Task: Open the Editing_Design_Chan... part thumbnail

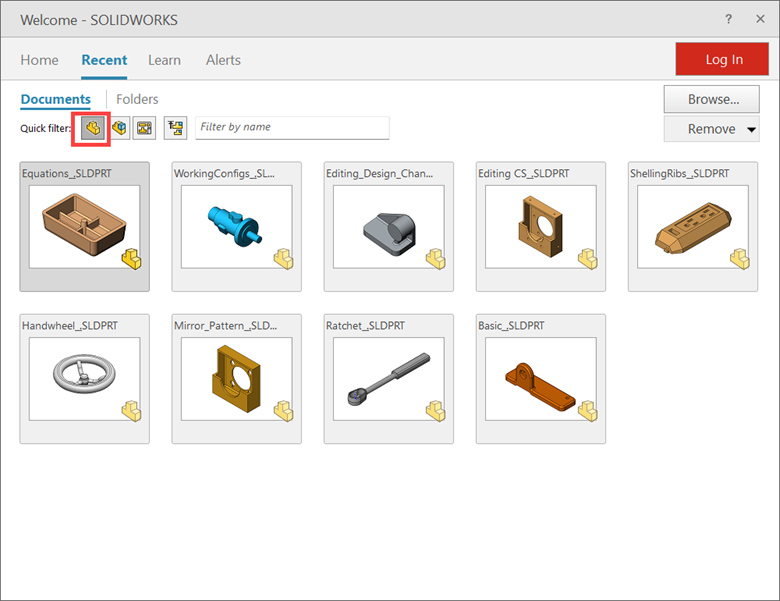Action: coord(389,227)
